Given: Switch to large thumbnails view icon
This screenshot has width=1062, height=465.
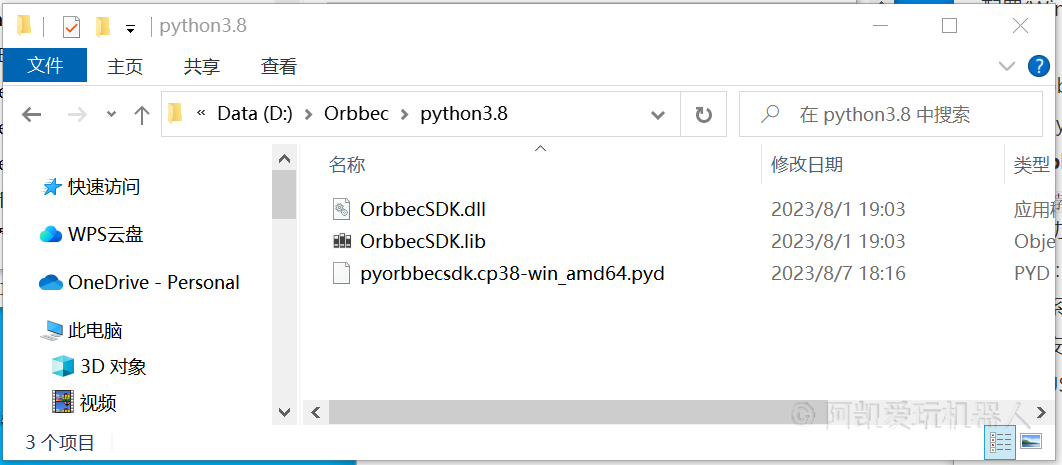Looking at the screenshot, I should (1030, 441).
